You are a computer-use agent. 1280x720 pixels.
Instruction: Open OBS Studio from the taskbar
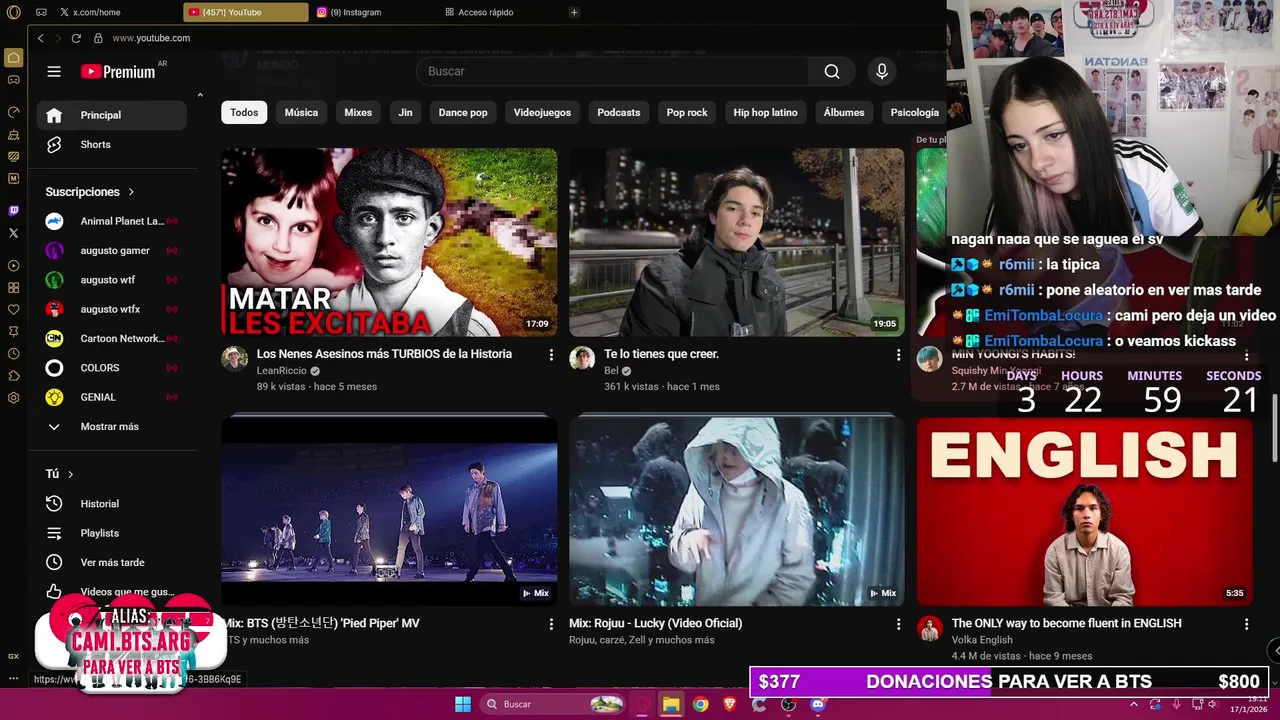point(789,704)
